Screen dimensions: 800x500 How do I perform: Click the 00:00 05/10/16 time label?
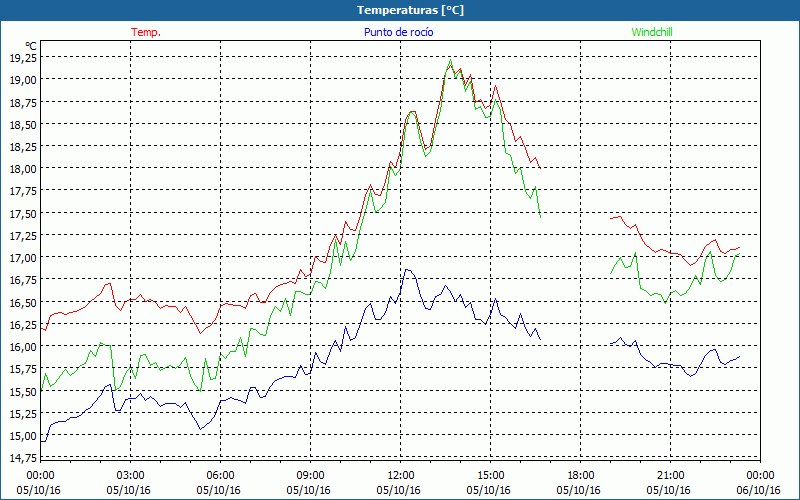[39, 483]
